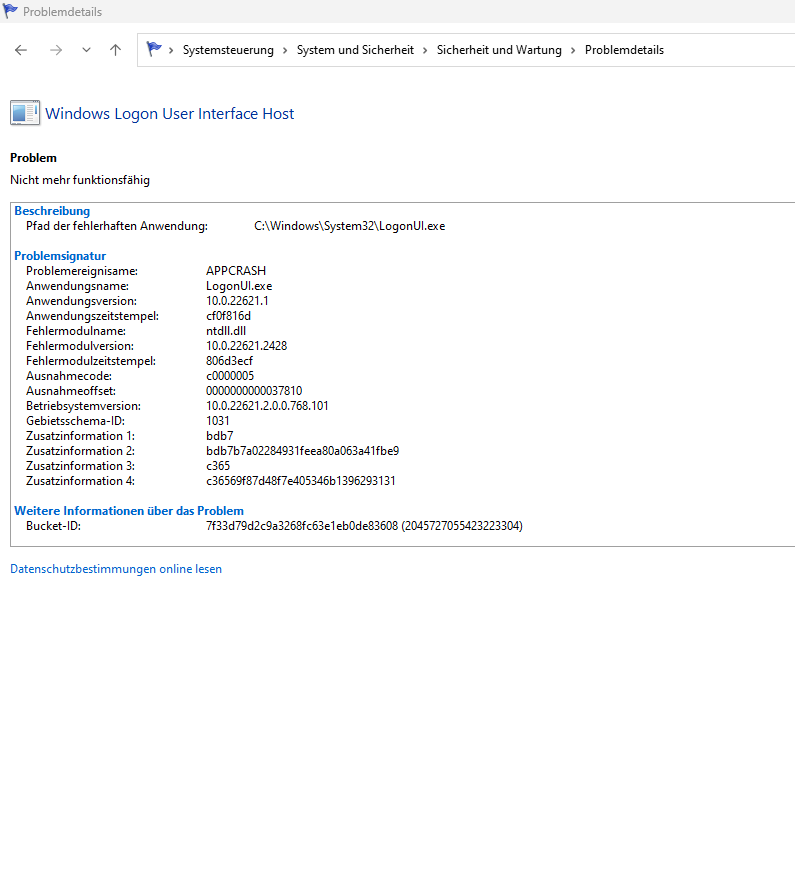Click the Gebietsschema-ID label

click(x=75, y=421)
